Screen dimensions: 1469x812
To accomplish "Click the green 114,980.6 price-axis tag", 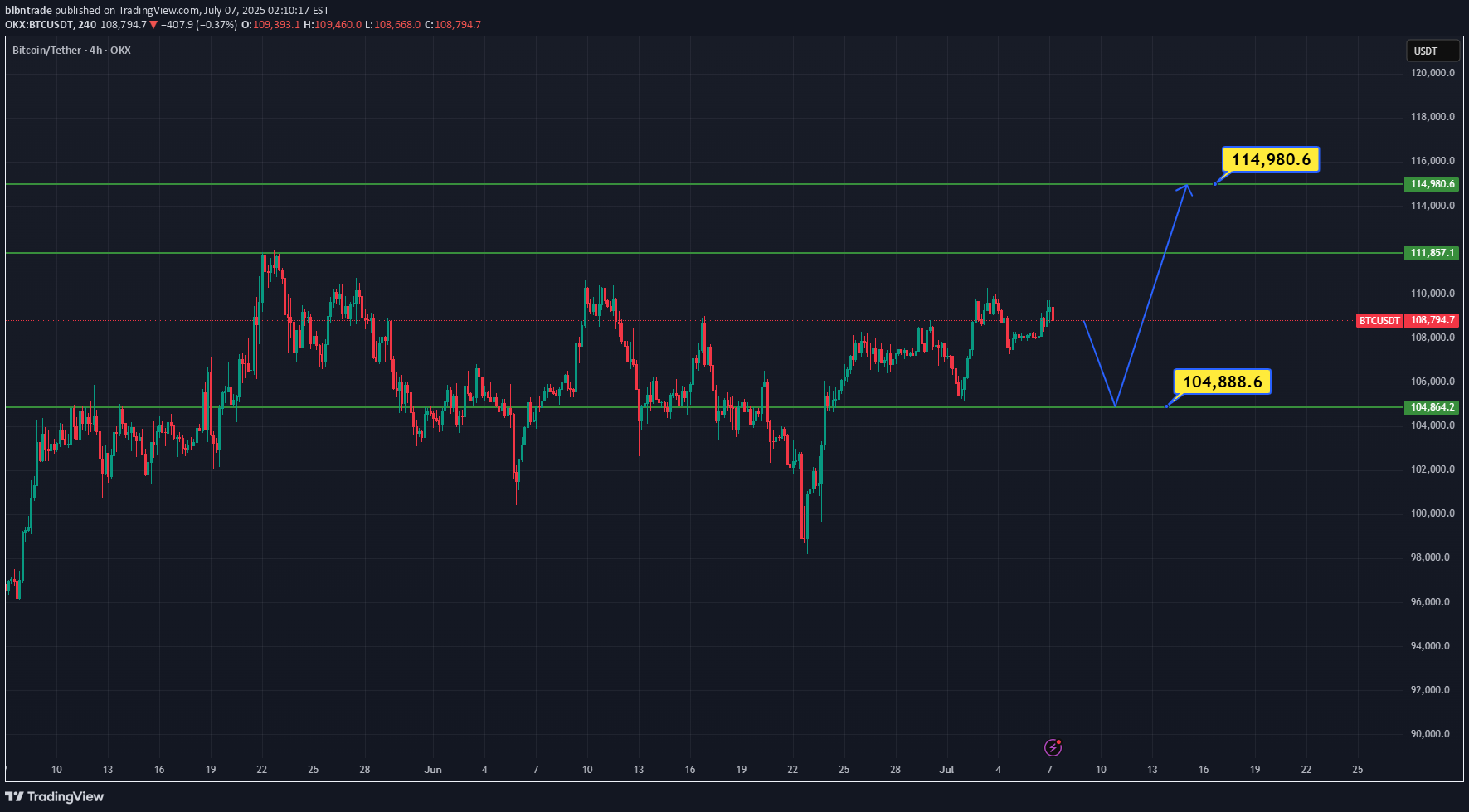I will click(x=1431, y=184).
